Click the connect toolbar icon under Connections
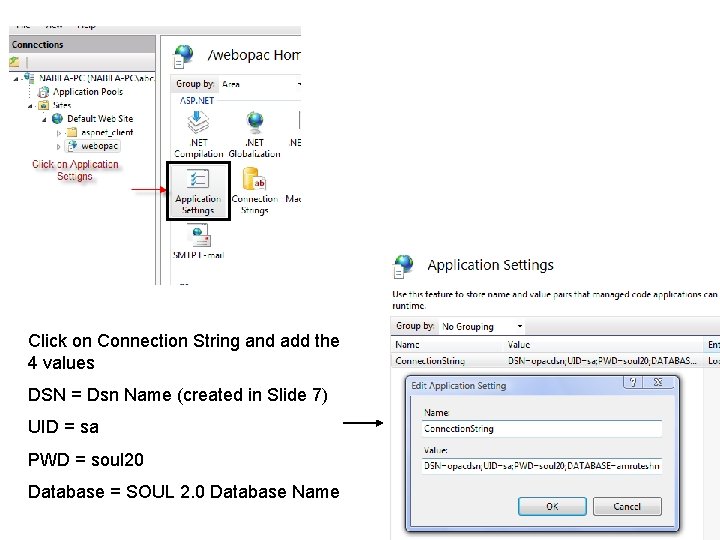The image size is (720, 540). tap(14, 62)
